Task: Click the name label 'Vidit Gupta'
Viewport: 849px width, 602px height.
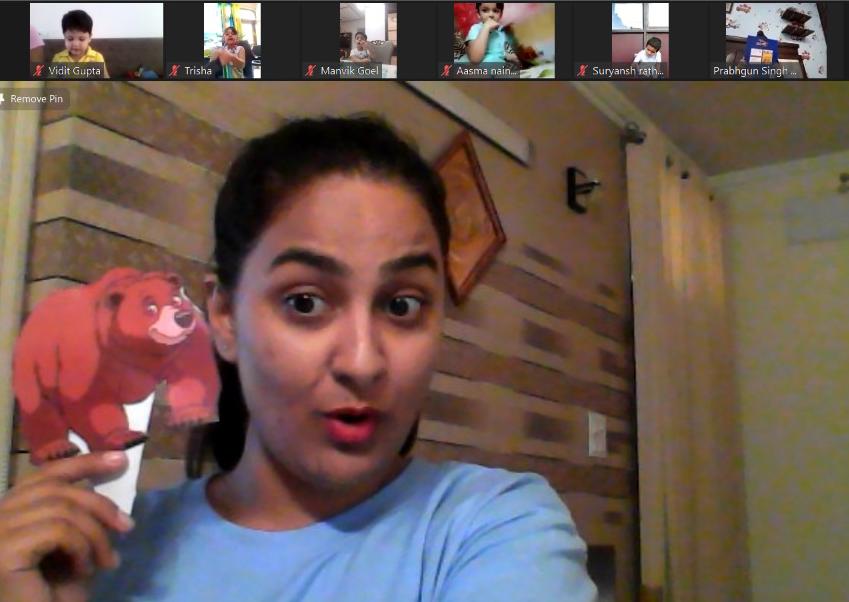Action: pyautogui.click(x=75, y=71)
